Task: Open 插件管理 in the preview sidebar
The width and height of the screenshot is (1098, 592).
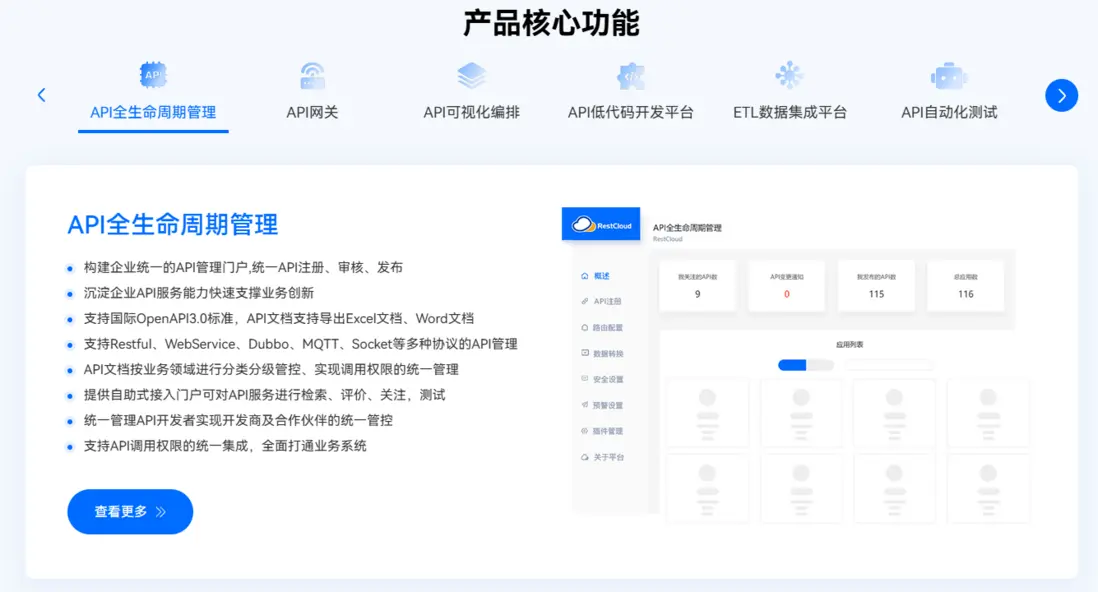Action: coord(602,431)
